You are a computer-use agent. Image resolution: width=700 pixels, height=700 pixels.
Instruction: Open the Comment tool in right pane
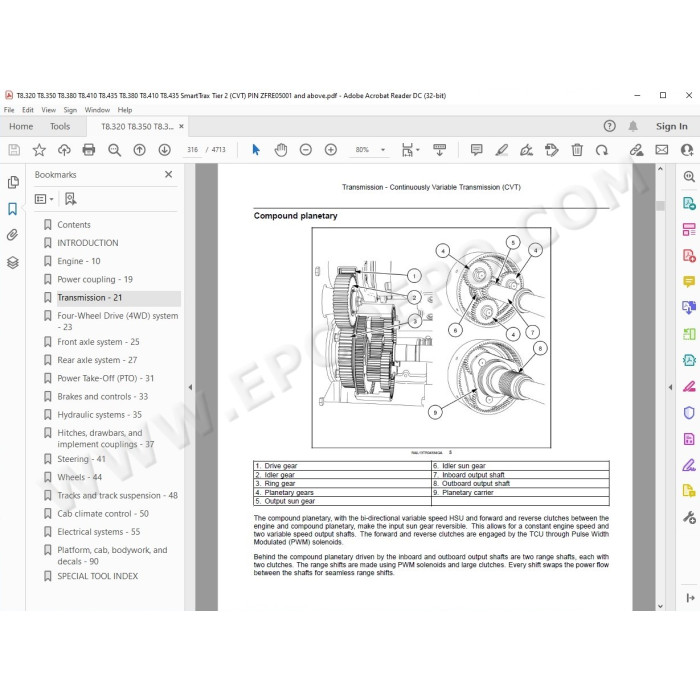click(689, 282)
